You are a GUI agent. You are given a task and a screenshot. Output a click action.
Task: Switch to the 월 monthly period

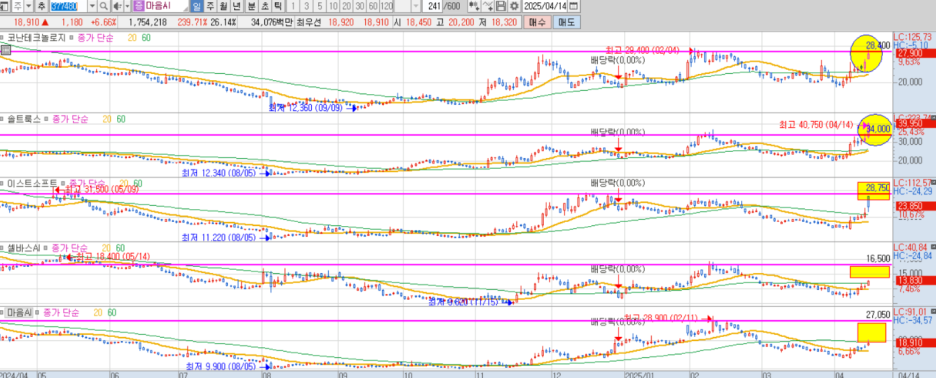[223, 7]
